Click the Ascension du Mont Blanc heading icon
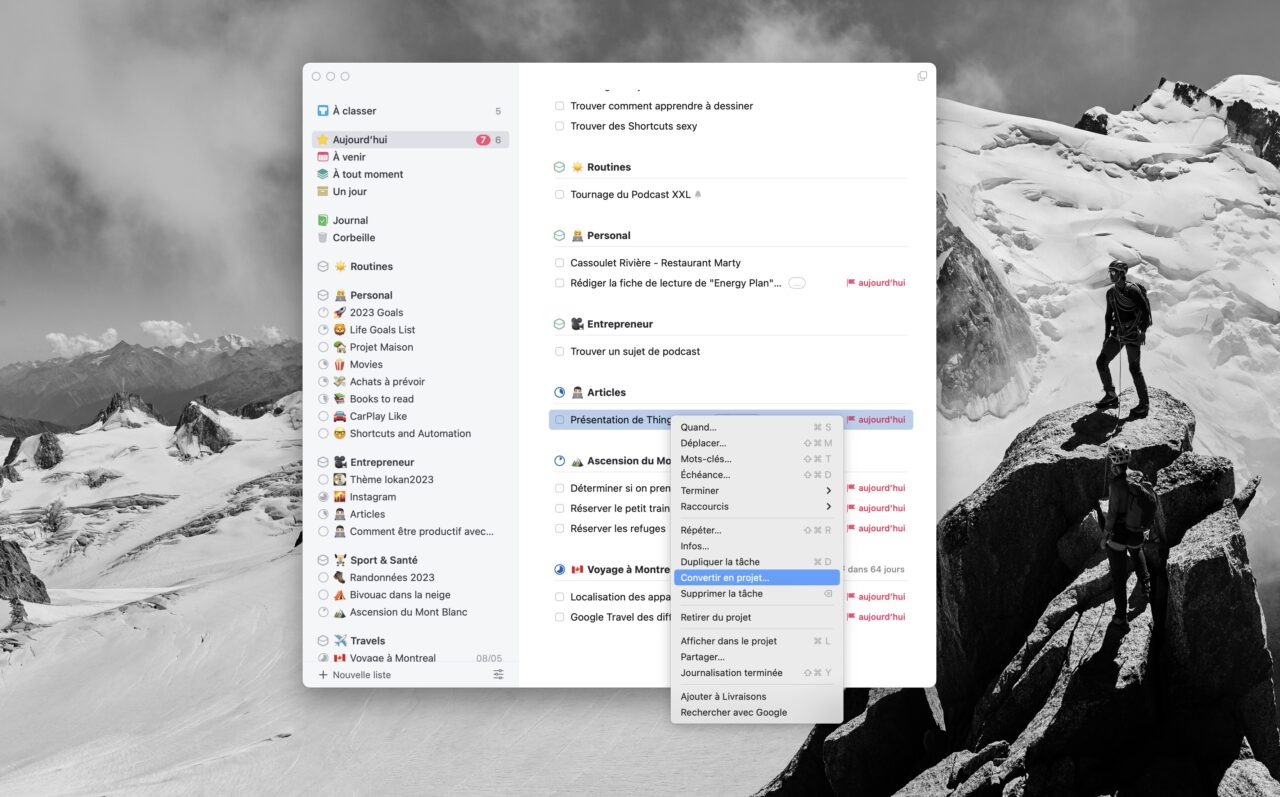The image size is (1280, 797). pos(559,461)
